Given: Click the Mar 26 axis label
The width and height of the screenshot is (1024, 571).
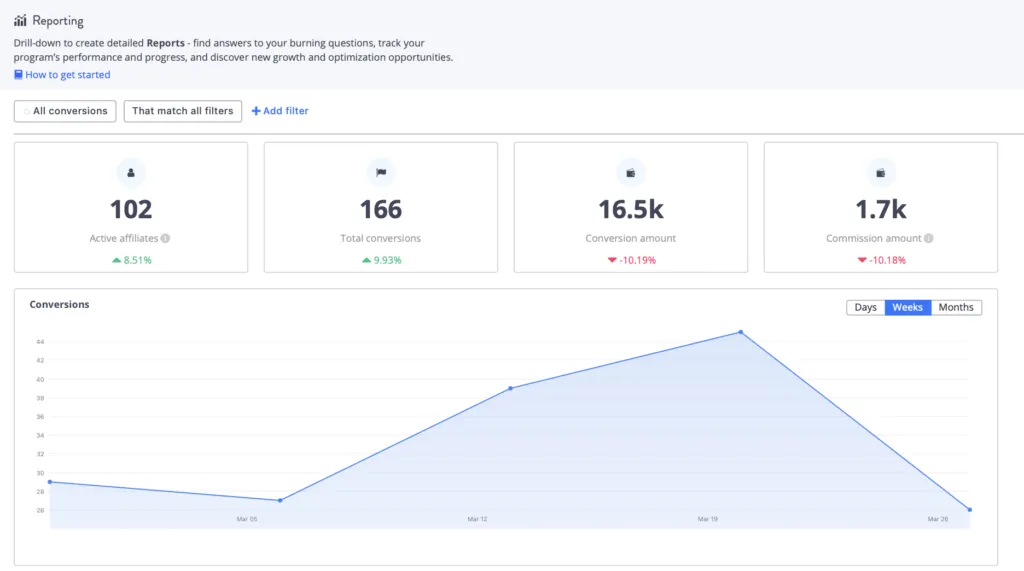Looking at the screenshot, I should pyautogui.click(x=938, y=519).
